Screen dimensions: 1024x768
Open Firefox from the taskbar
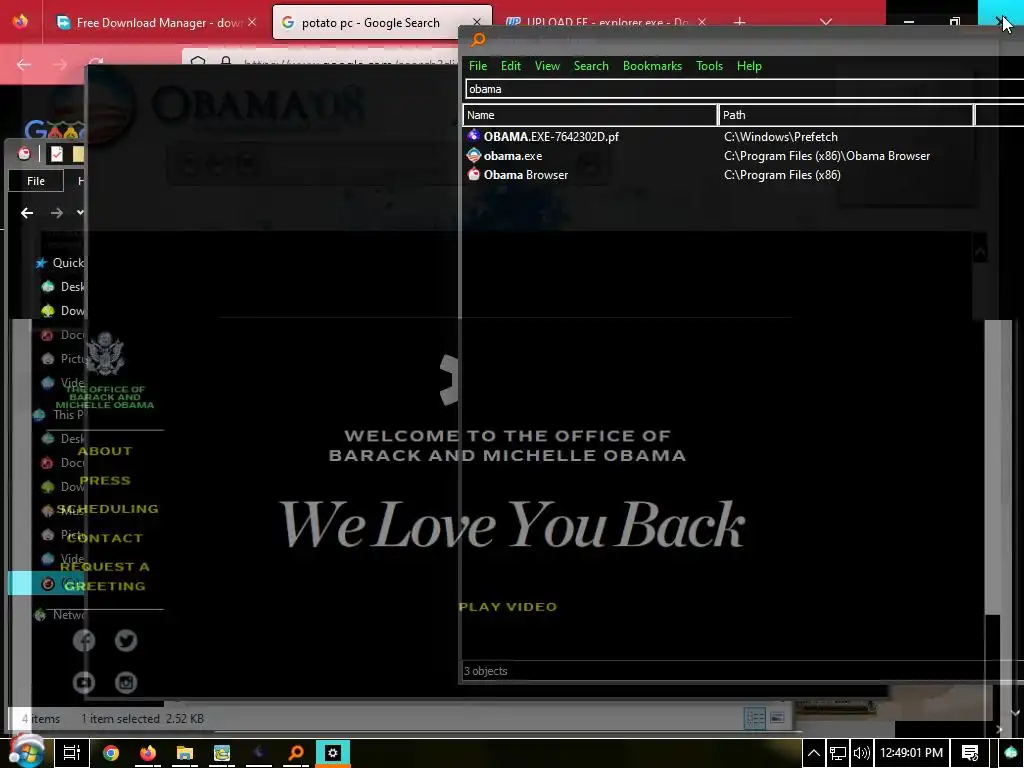(148, 753)
